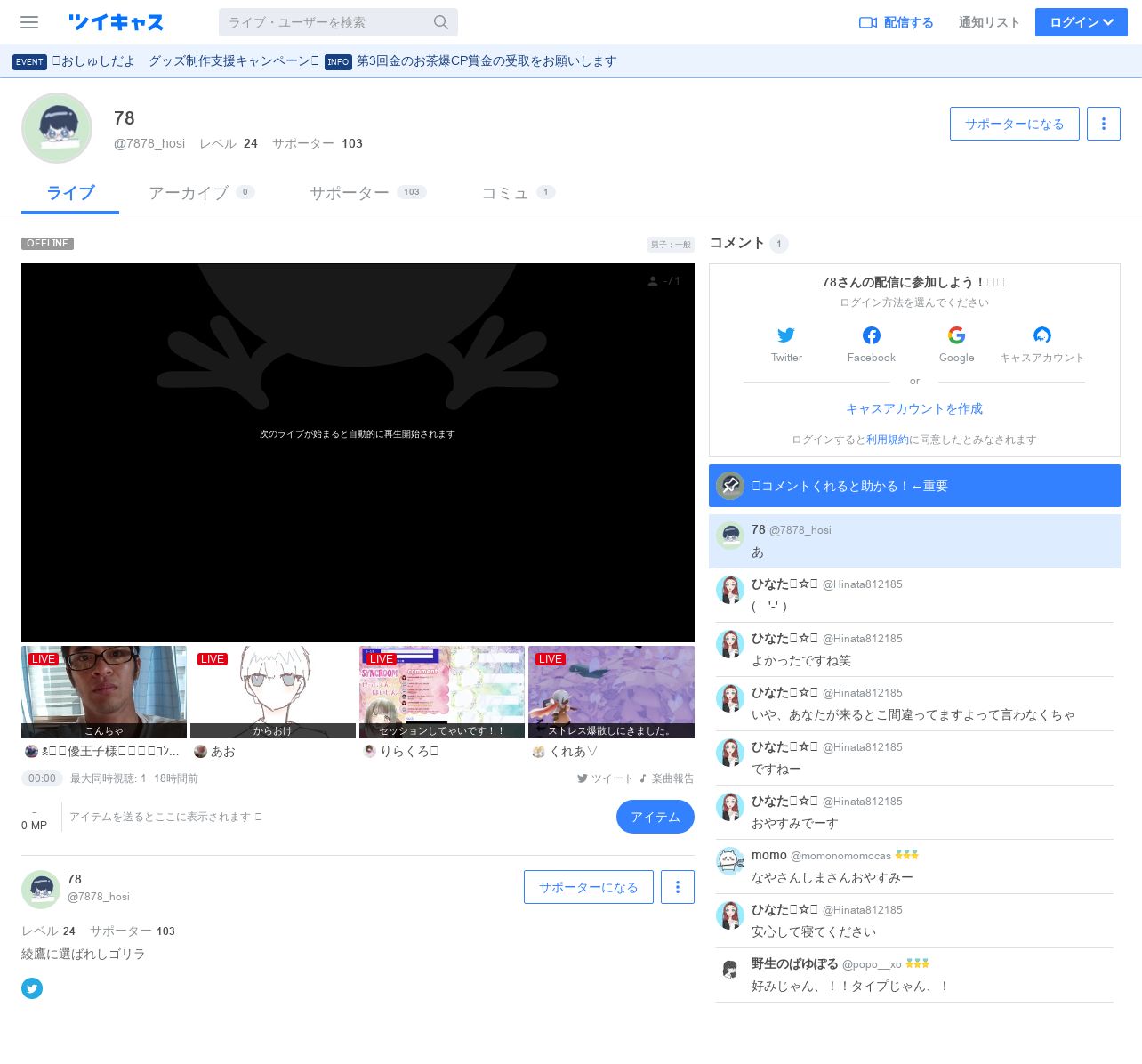Open the hamburger menu

(29, 22)
